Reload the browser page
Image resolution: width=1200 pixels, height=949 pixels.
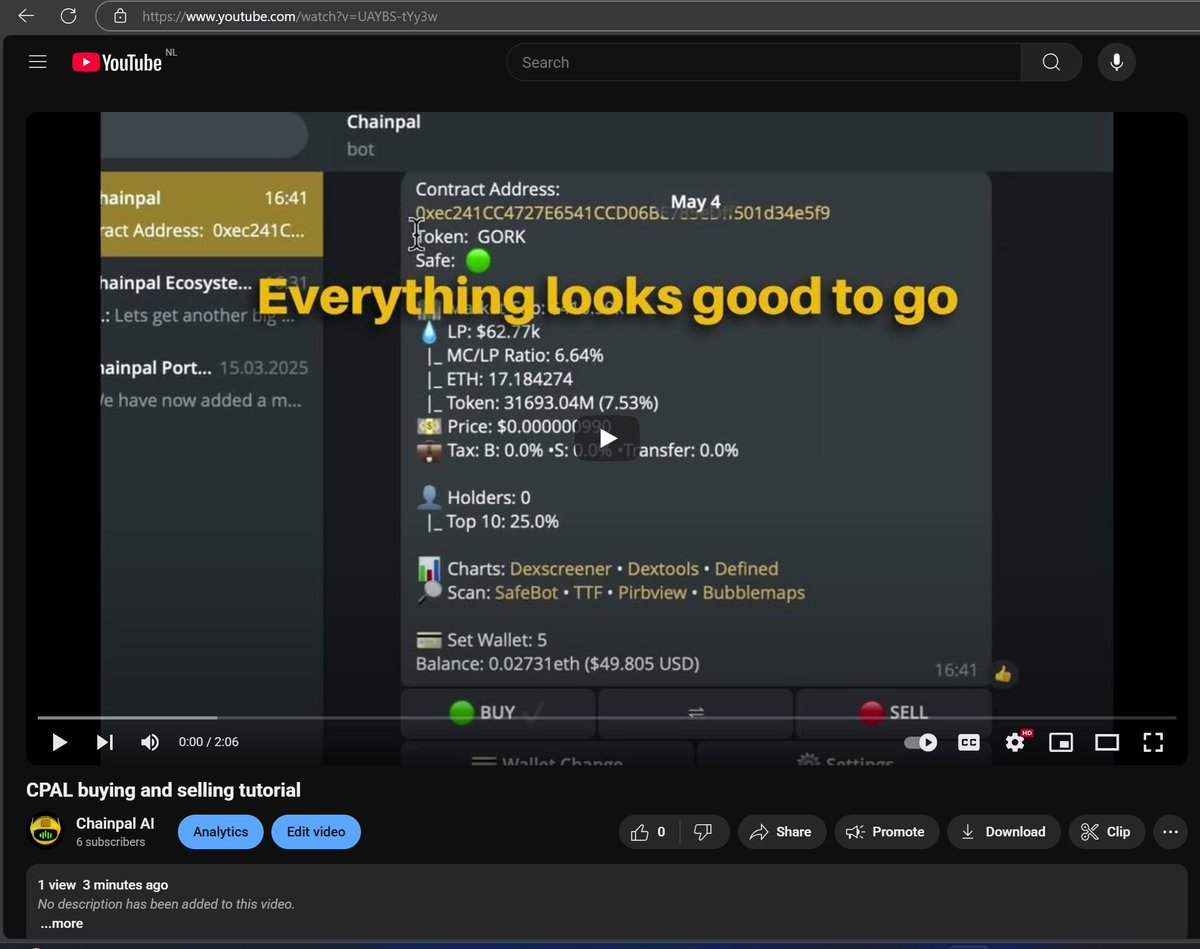[x=68, y=16]
